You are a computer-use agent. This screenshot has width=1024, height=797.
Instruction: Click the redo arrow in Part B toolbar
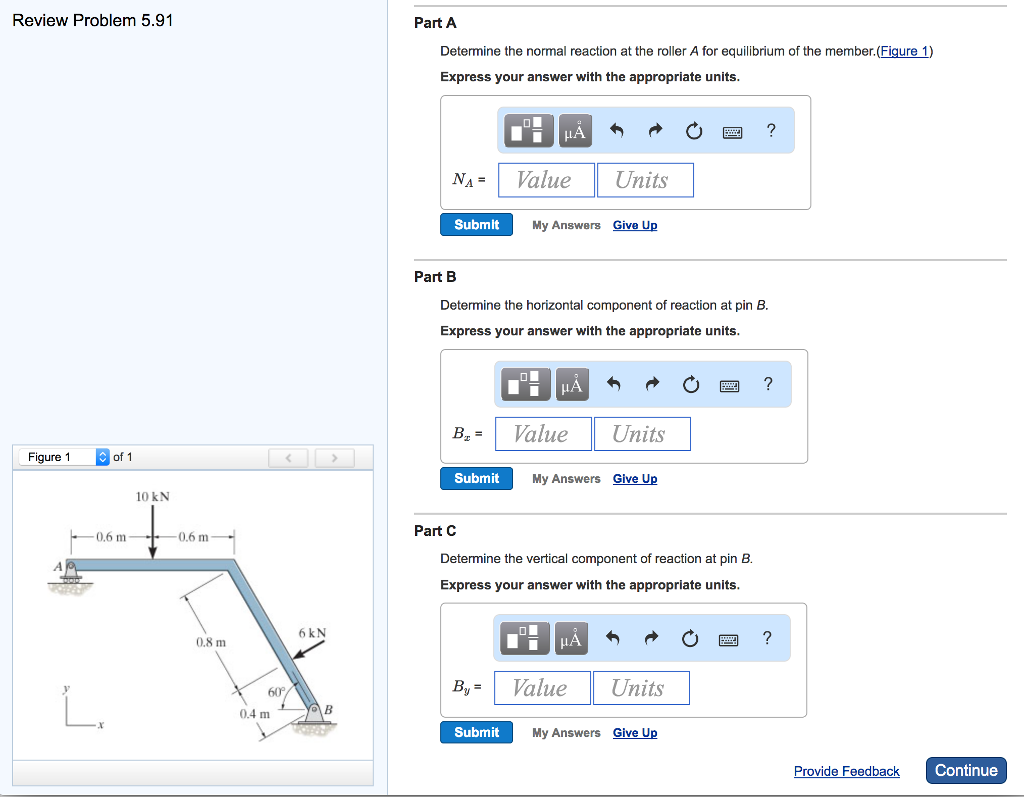tap(652, 384)
